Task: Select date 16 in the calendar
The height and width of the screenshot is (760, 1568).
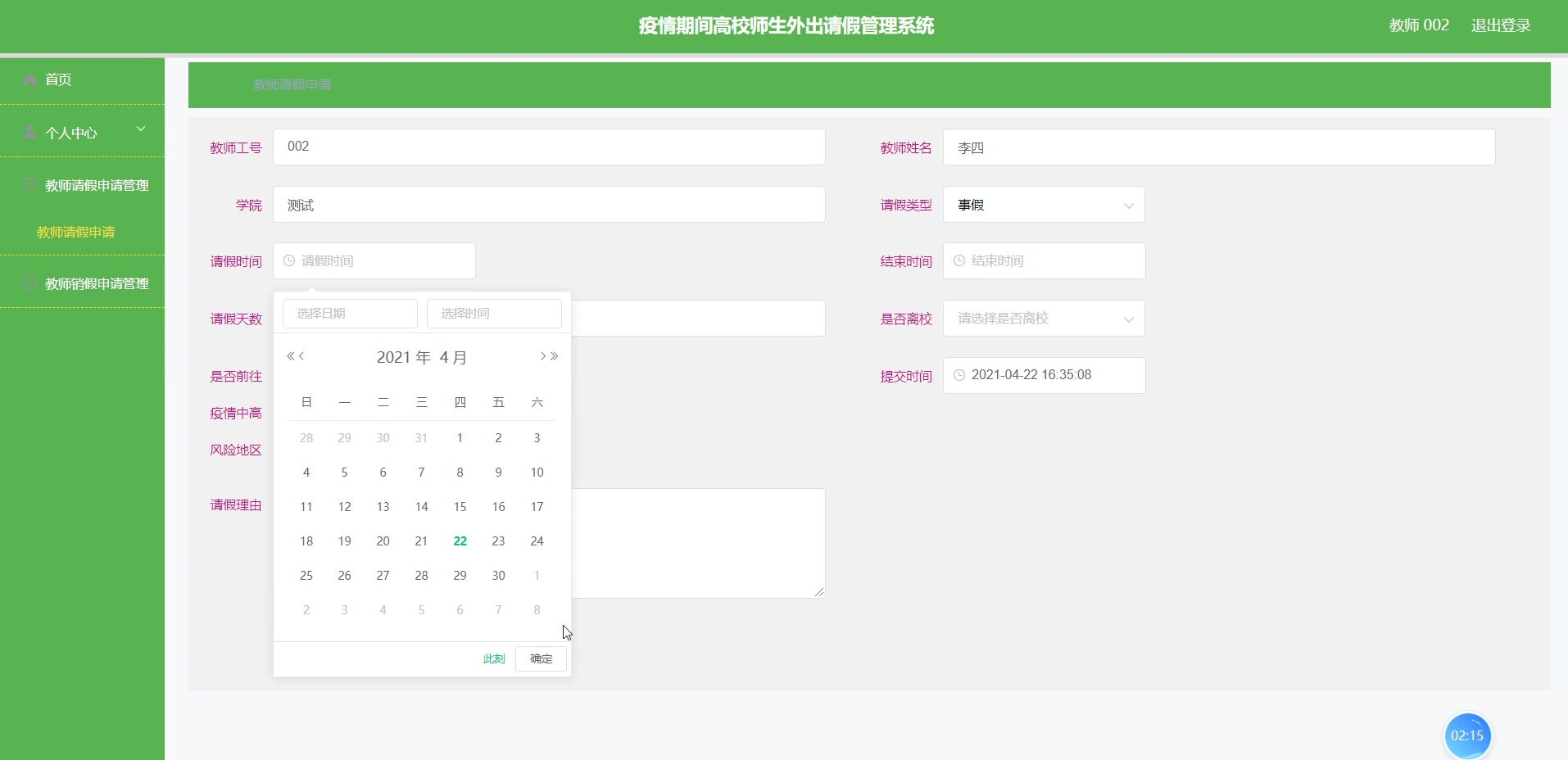Action: click(x=498, y=507)
